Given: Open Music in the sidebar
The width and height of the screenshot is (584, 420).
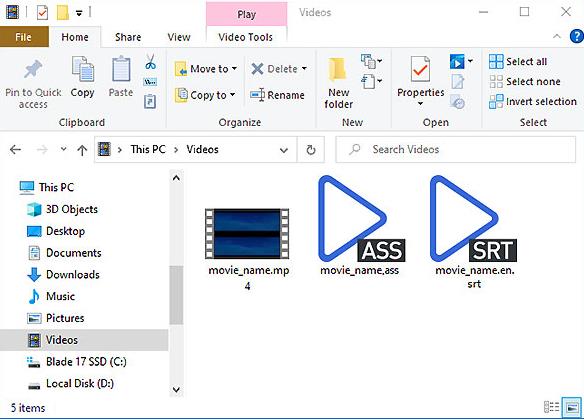Looking at the screenshot, I should (x=51, y=296).
